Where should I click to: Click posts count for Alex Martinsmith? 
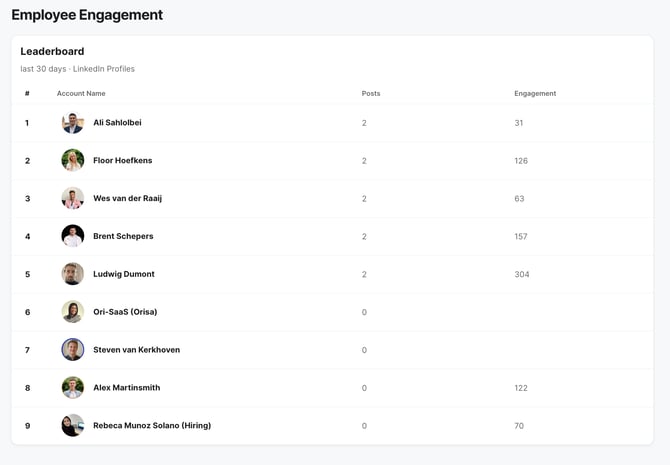coord(364,388)
